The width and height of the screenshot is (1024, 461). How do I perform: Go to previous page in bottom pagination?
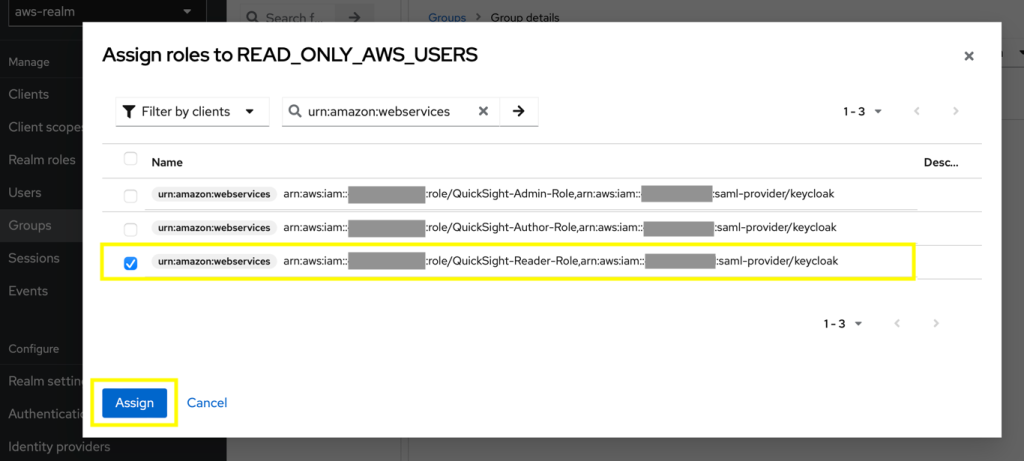tap(897, 323)
